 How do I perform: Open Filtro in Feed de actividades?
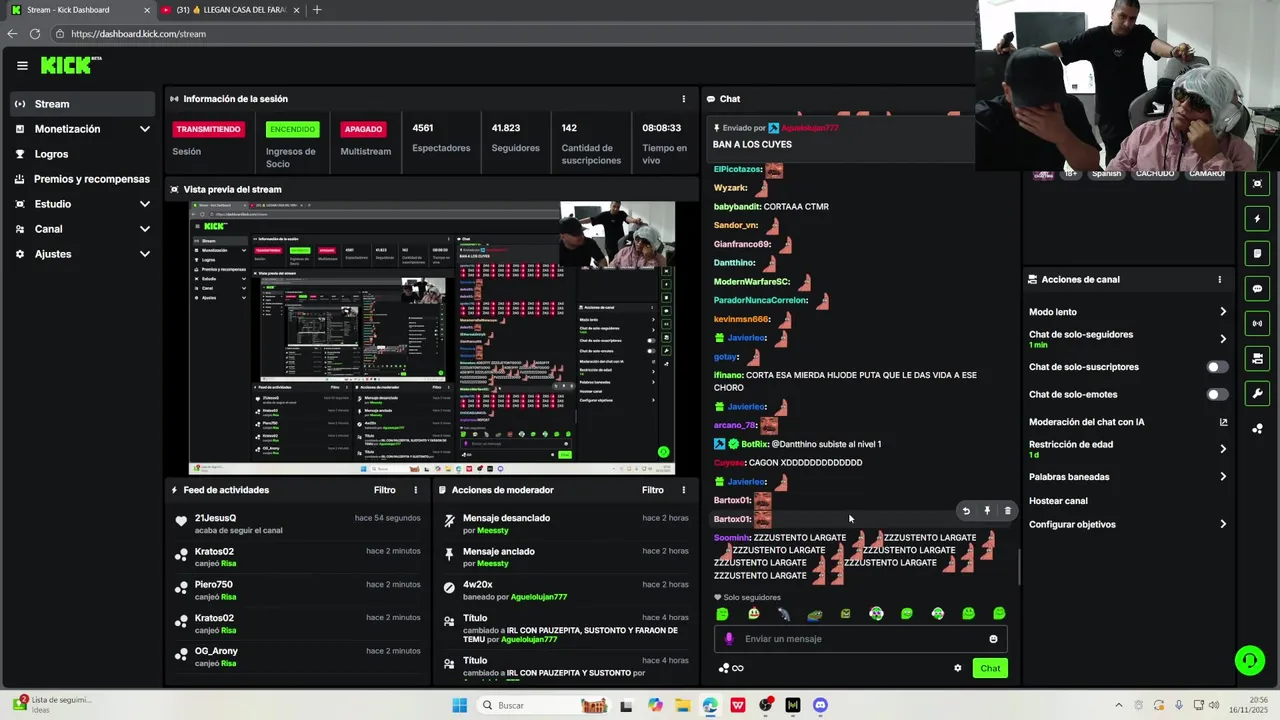(x=385, y=490)
